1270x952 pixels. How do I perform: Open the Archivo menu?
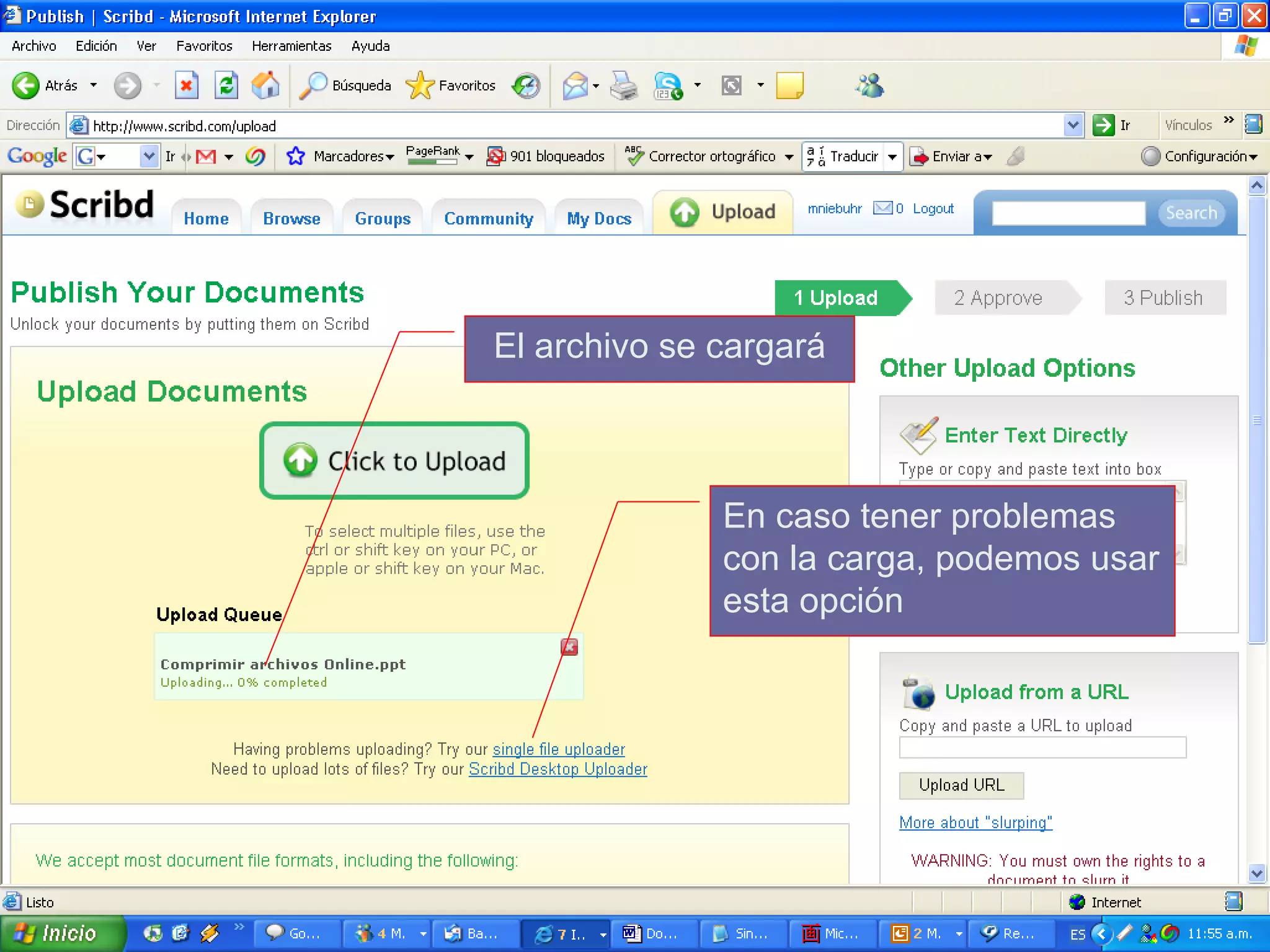pyautogui.click(x=34, y=46)
